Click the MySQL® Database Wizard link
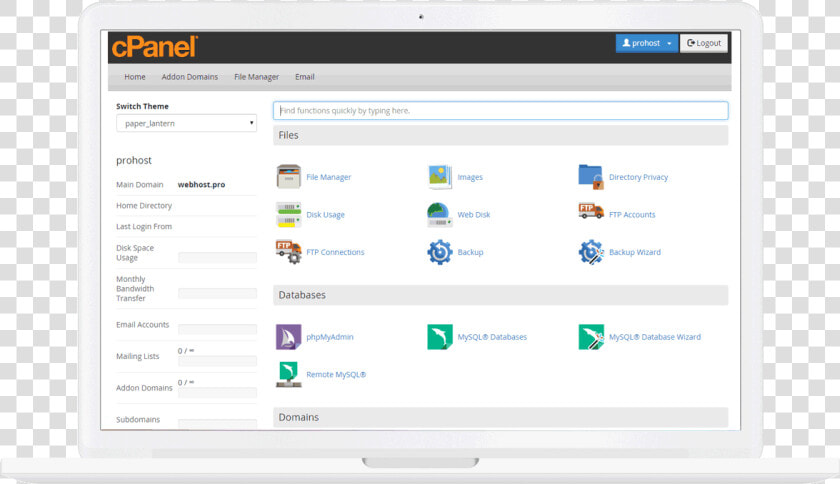This screenshot has height=484, width=840. point(655,337)
